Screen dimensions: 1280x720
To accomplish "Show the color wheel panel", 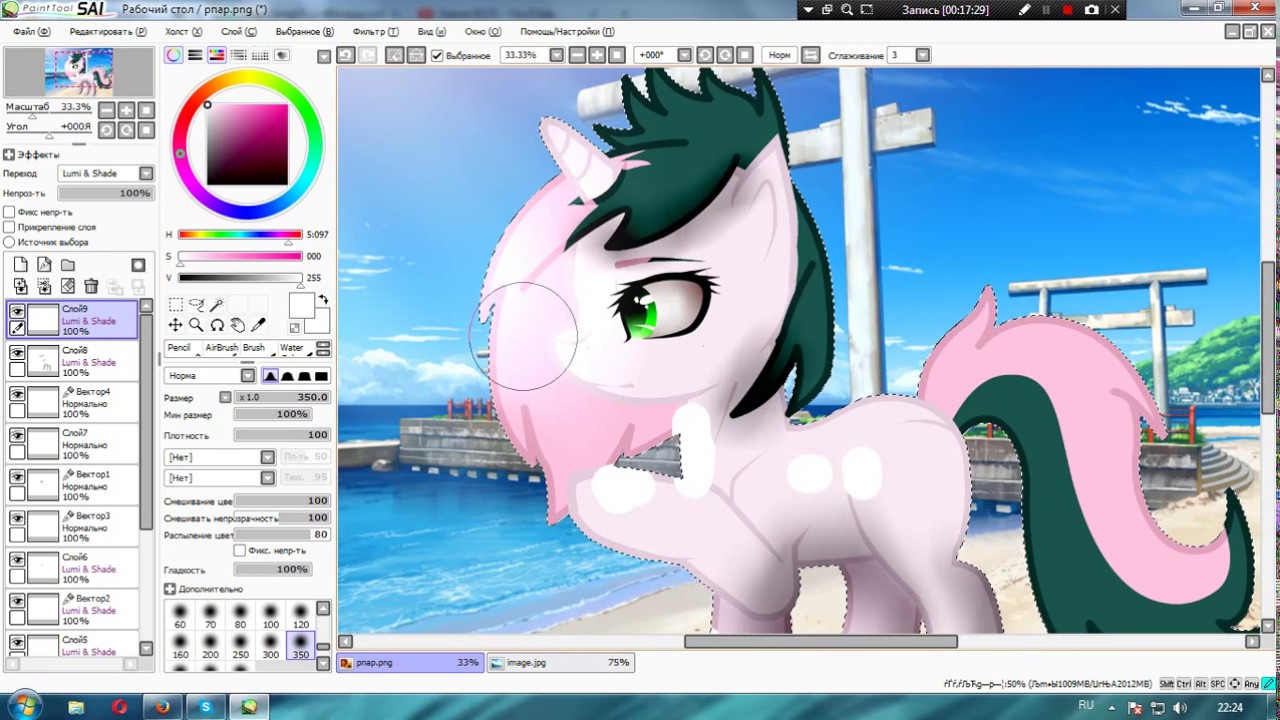I will pos(174,55).
